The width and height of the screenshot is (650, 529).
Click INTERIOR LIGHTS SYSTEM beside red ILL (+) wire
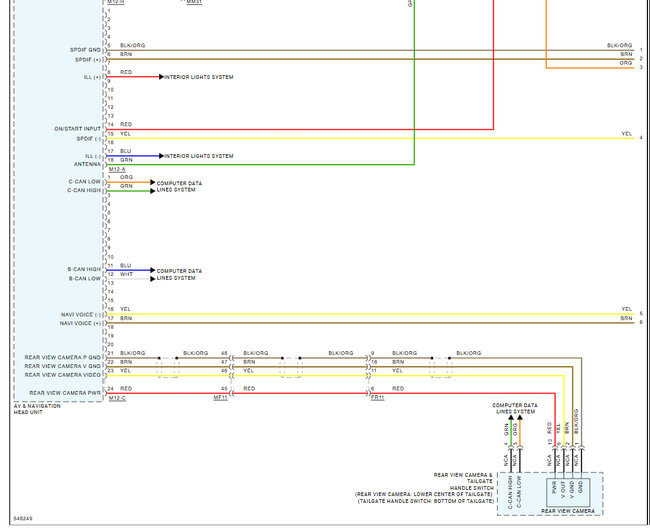point(199,77)
